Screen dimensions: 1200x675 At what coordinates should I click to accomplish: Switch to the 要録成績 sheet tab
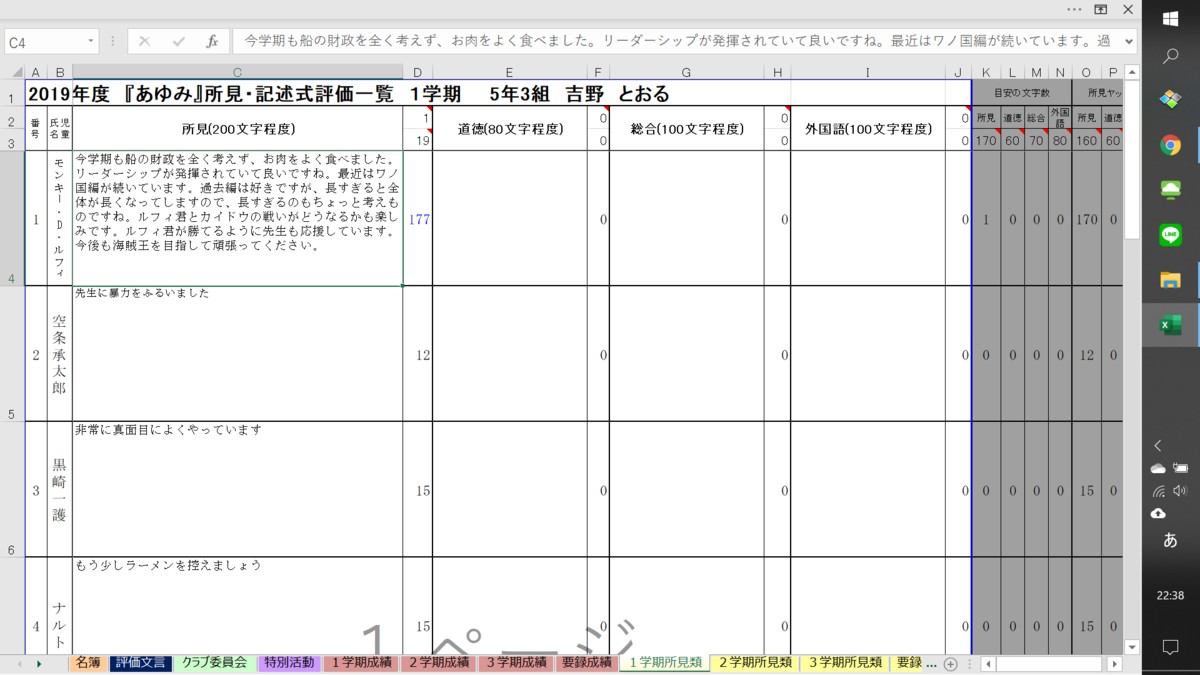click(x=587, y=663)
